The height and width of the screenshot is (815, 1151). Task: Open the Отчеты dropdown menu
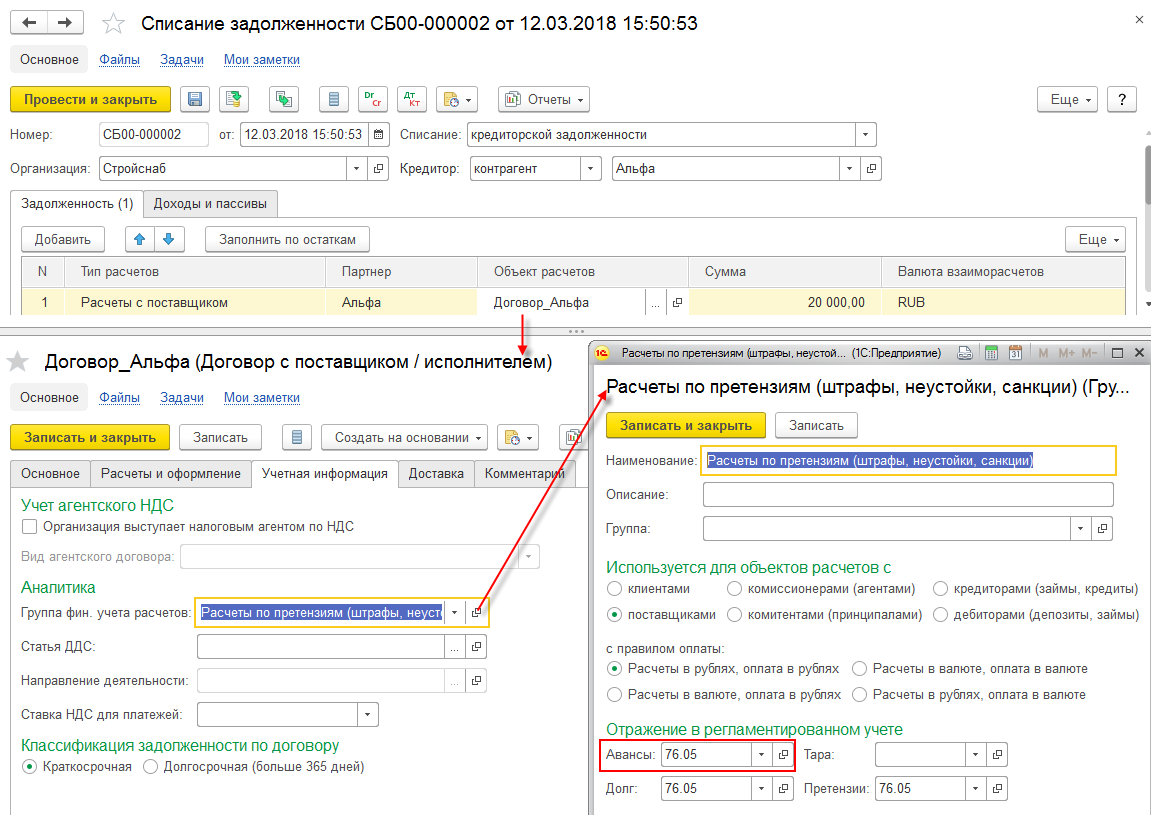point(545,99)
